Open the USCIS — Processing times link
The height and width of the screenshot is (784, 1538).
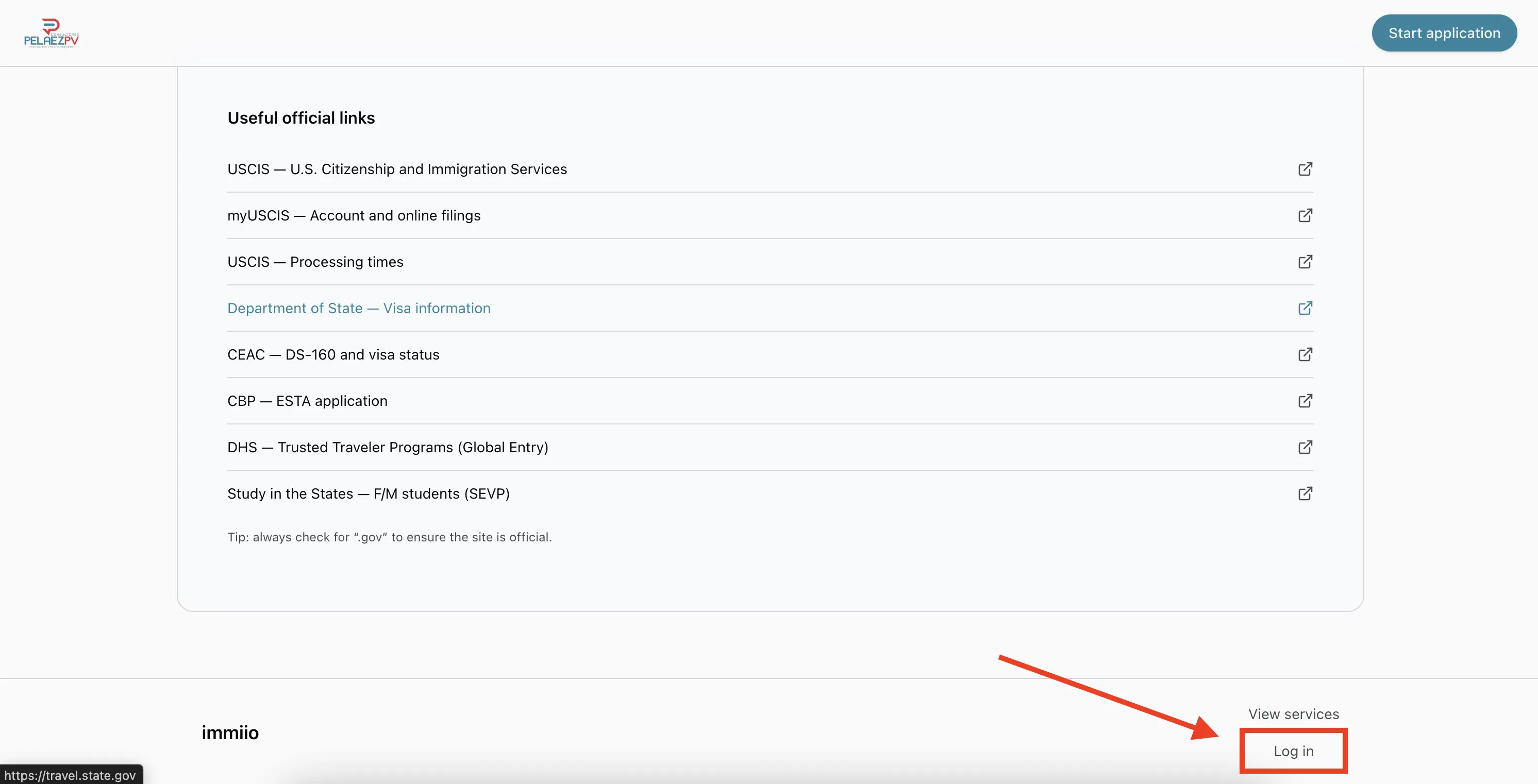314,262
